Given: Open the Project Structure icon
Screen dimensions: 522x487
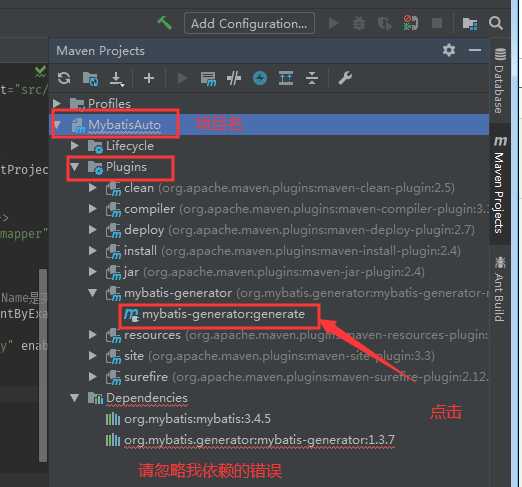Looking at the screenshot, I should pos(470,24).
